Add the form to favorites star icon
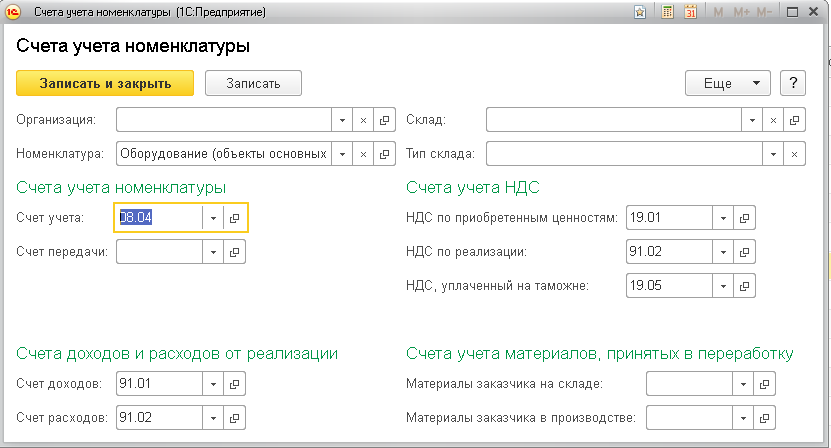Image resolution: width=831 pixels, height=448 pixels. pyautogui.click(x=640, y=12)
